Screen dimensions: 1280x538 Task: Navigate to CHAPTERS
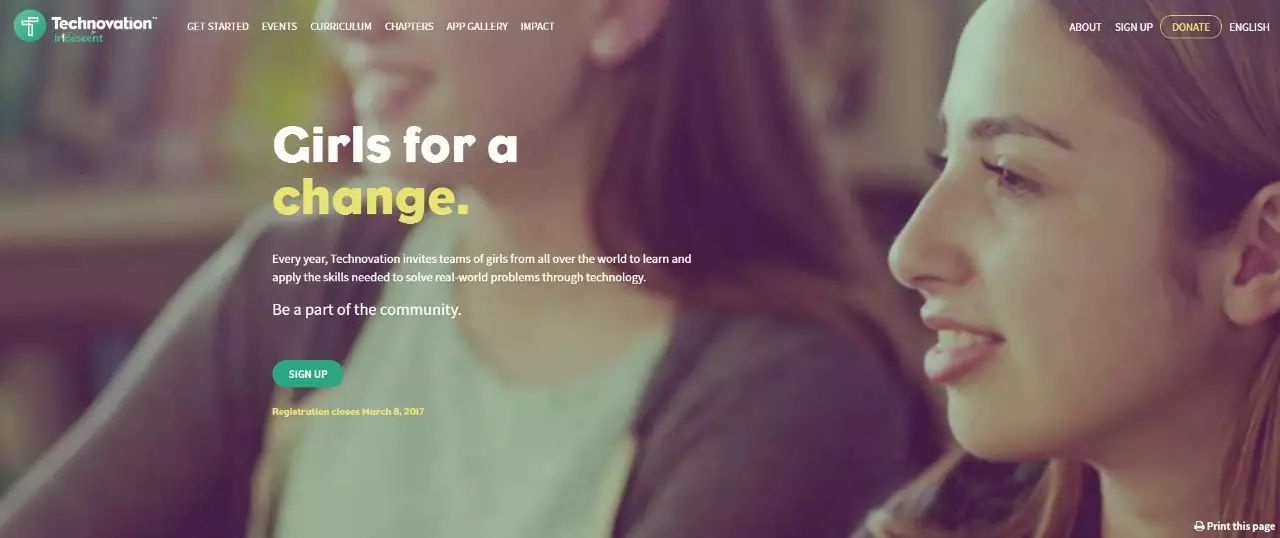(x=409, y=27)
